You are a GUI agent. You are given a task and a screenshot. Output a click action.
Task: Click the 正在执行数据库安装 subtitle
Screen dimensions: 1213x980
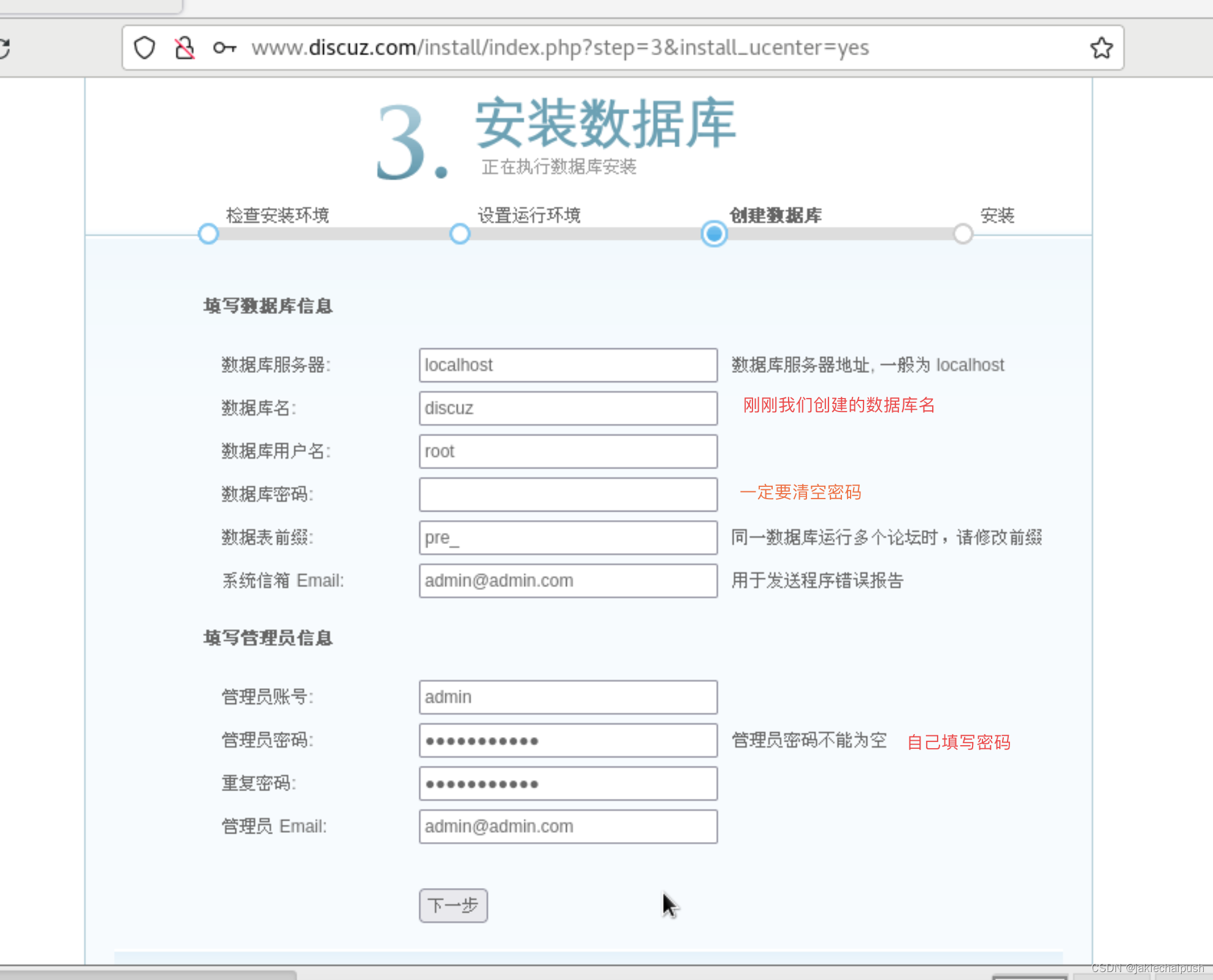(x=559, y=167)
